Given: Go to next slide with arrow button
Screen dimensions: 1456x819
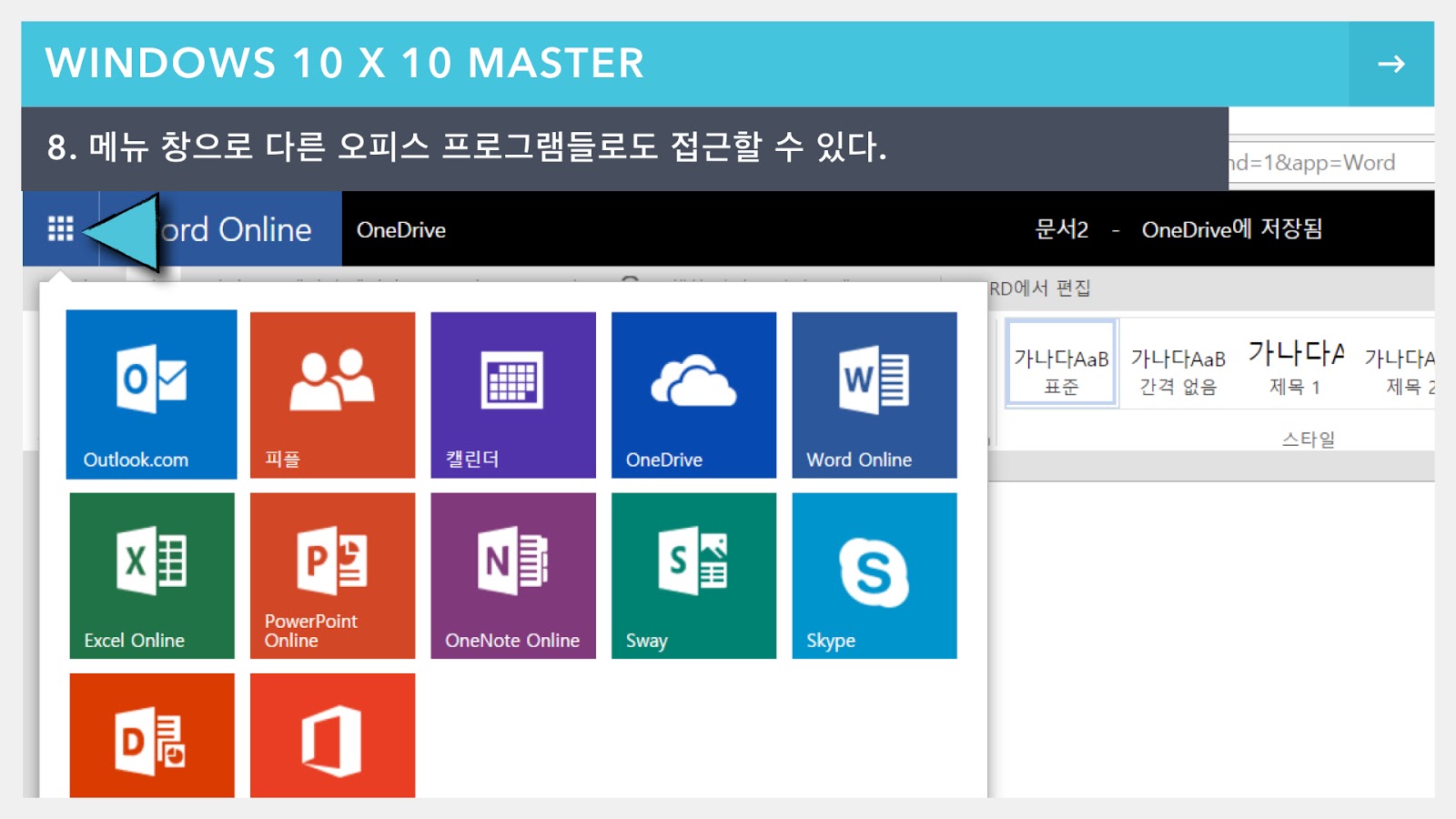Looking at the screenshot, I should point(1391,64).
